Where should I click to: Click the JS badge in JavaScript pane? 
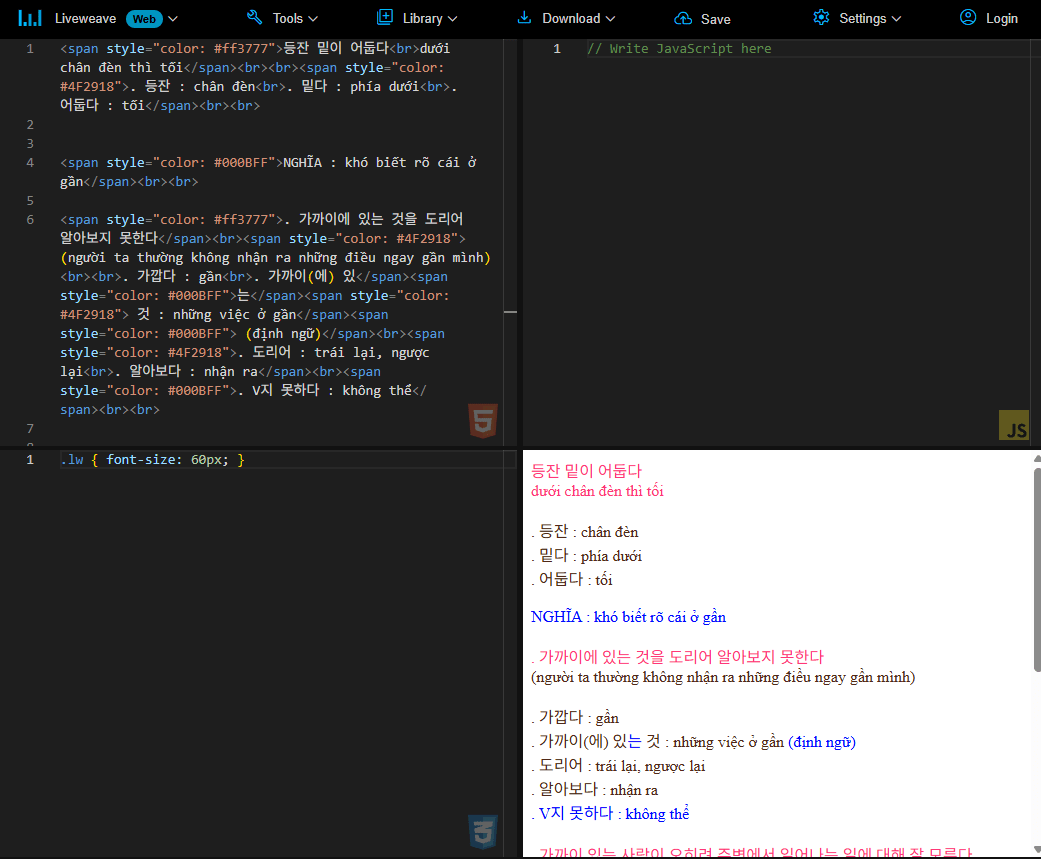coord(1014,425)
